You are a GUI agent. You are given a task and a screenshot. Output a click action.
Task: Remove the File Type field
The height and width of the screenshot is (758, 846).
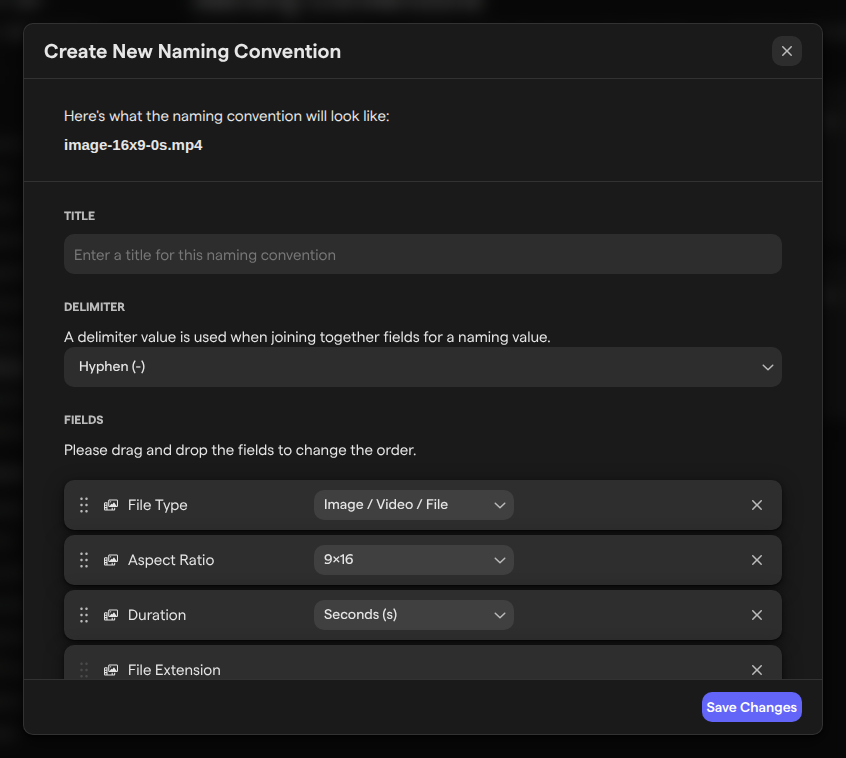coord(756,505)
